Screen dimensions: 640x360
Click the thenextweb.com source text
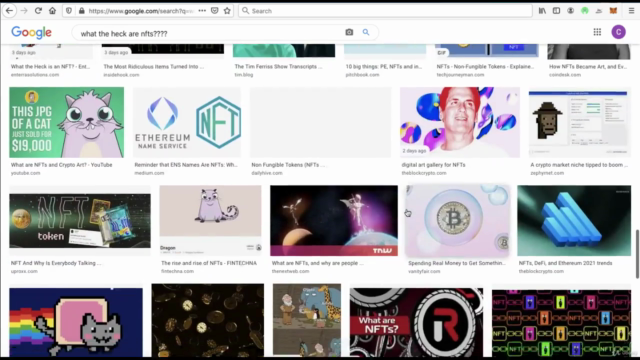tap(291, 271)
